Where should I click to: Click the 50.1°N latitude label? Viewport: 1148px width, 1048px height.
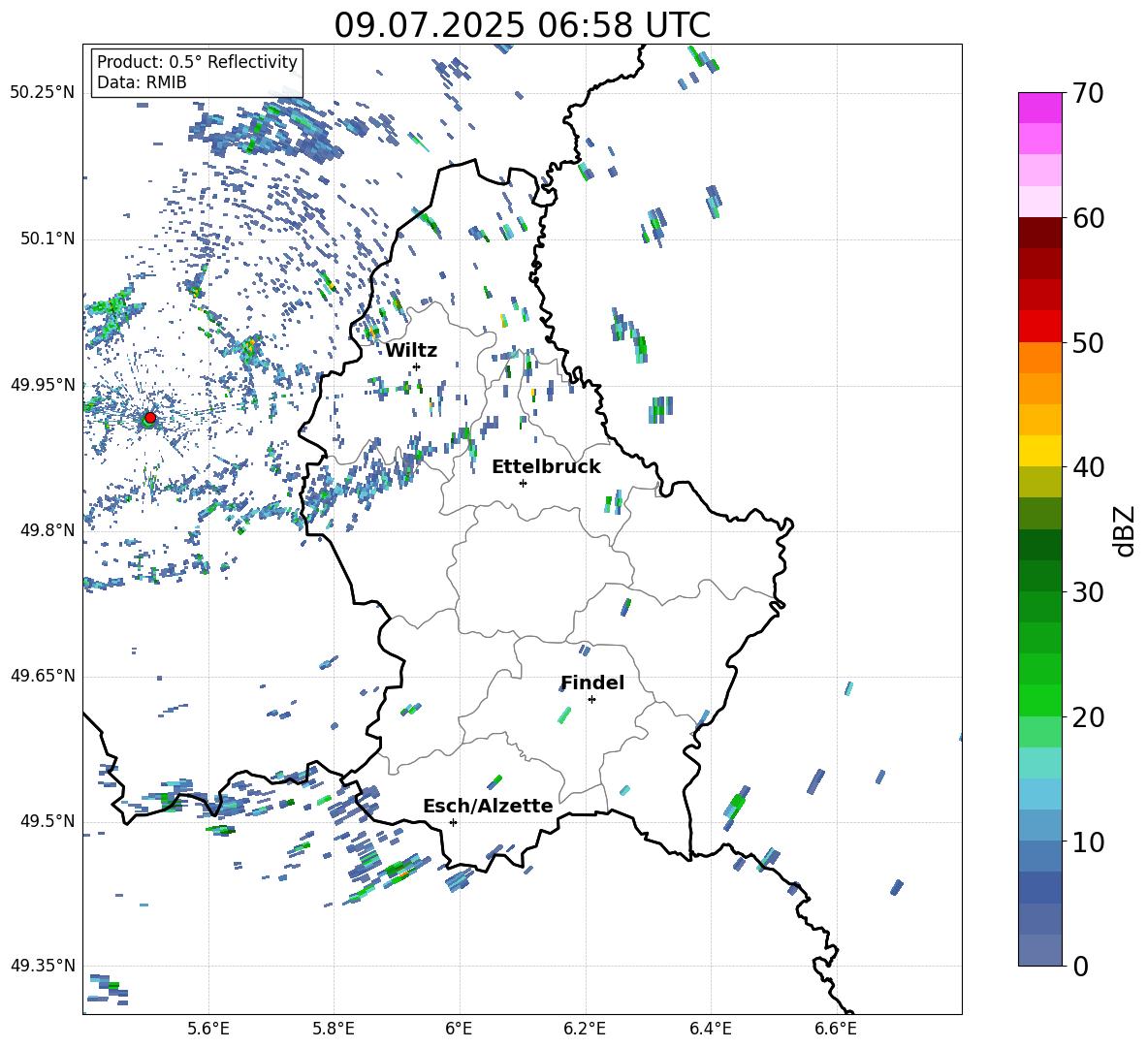[x=47, y=238]
